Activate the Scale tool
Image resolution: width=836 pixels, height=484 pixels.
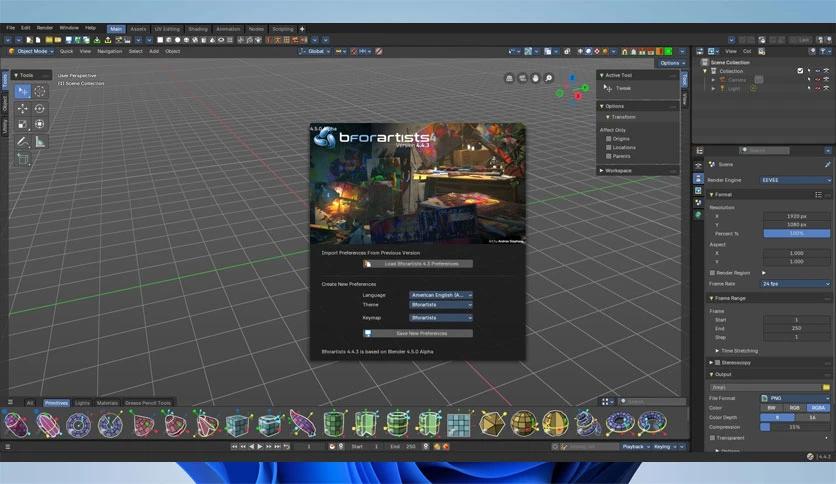click(x=22, y=124)
